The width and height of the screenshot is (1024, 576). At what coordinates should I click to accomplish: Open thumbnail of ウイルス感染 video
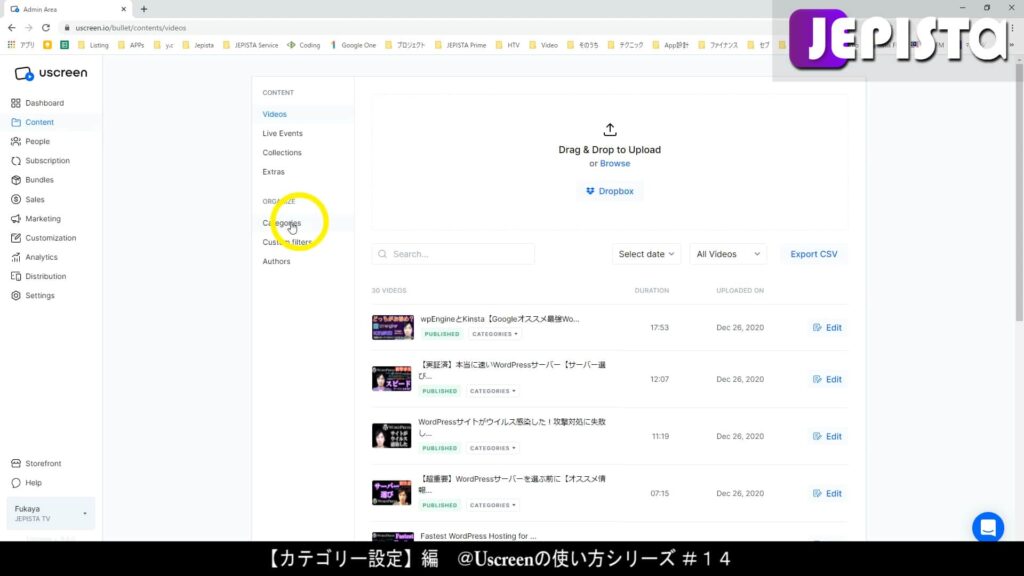coord(392,436)
